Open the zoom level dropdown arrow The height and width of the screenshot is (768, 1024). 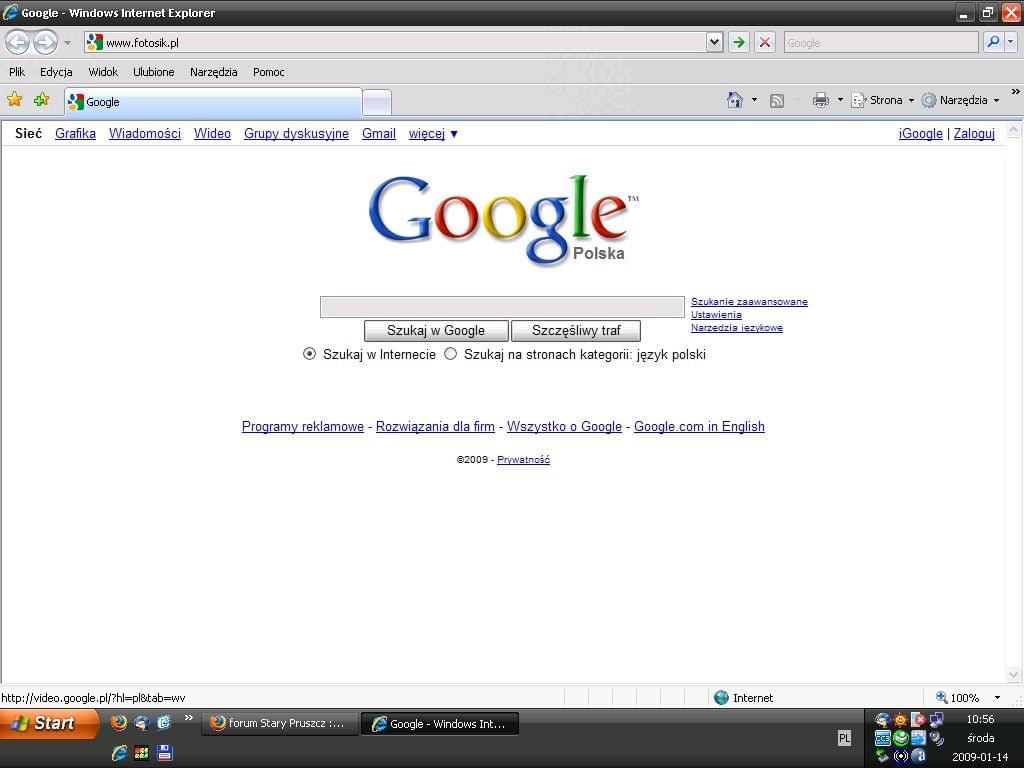point(997,697)
